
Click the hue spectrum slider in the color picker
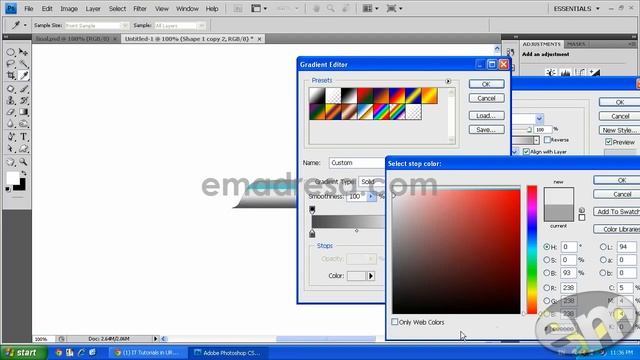[531, 250]
